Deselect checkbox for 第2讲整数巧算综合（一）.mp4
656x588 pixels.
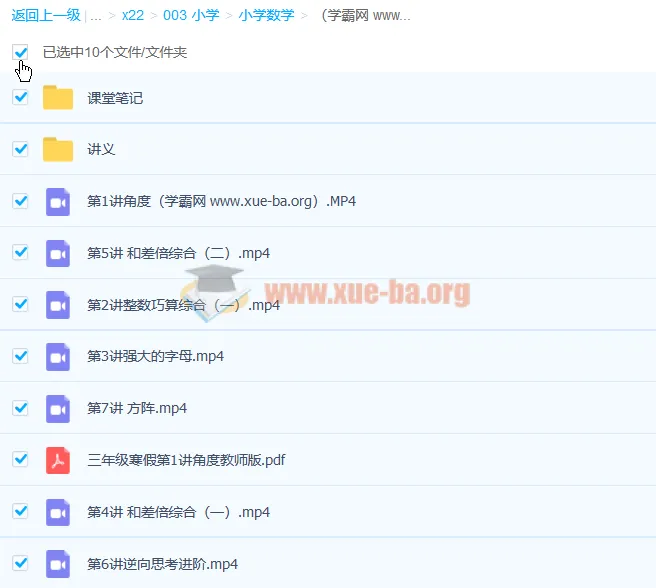20,304
